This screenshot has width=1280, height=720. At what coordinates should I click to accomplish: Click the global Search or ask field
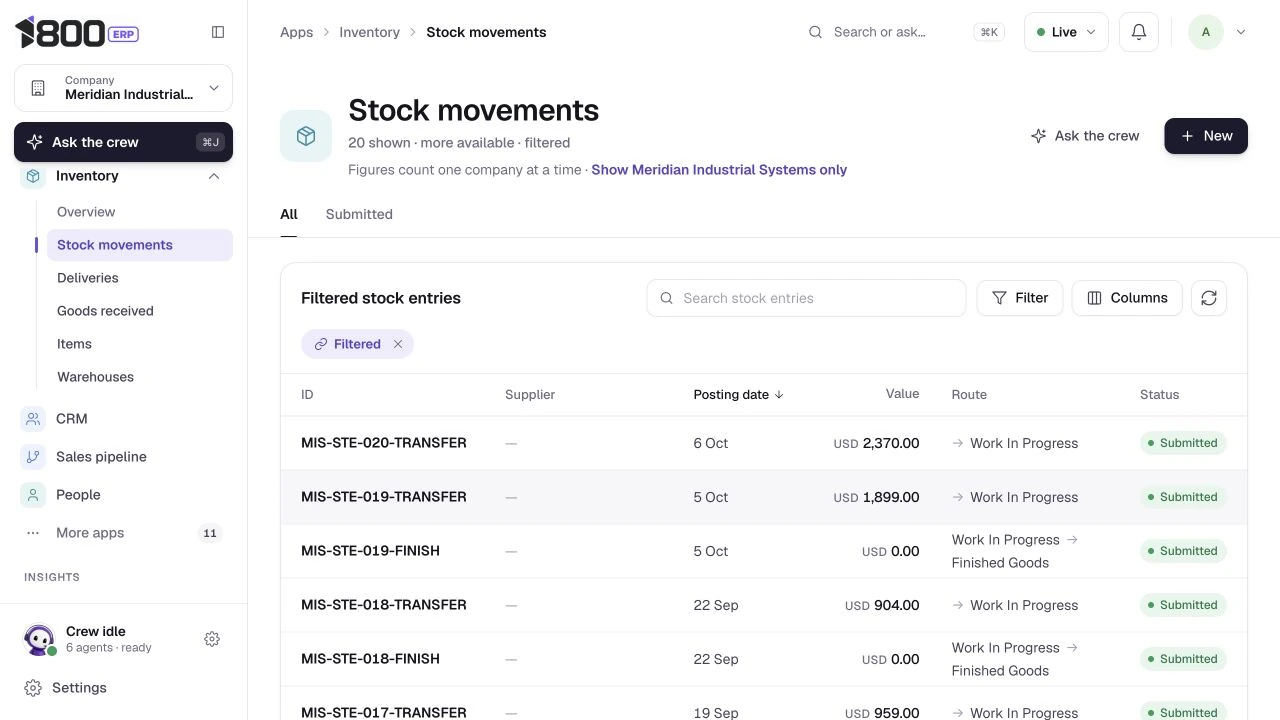coord(906,32)
